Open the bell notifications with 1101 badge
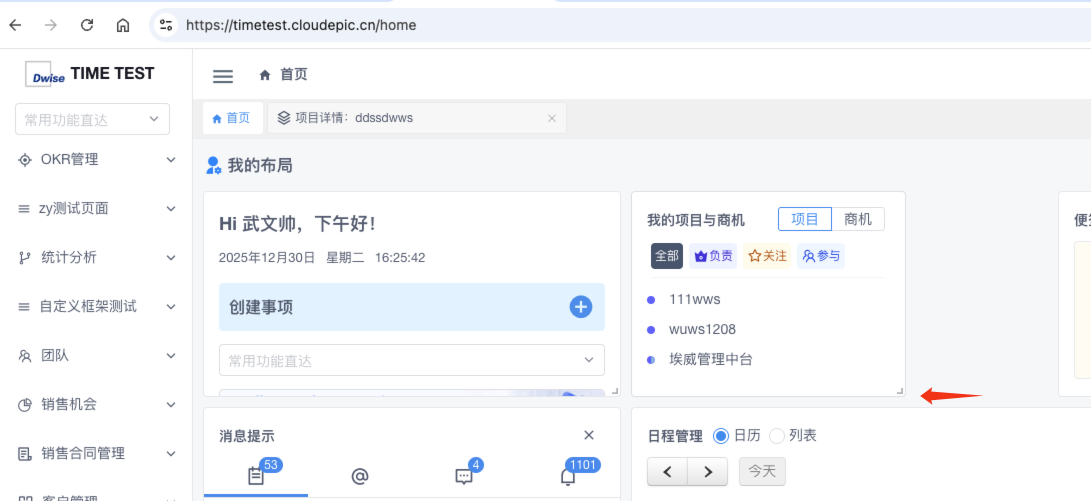 tap(568, 477)
